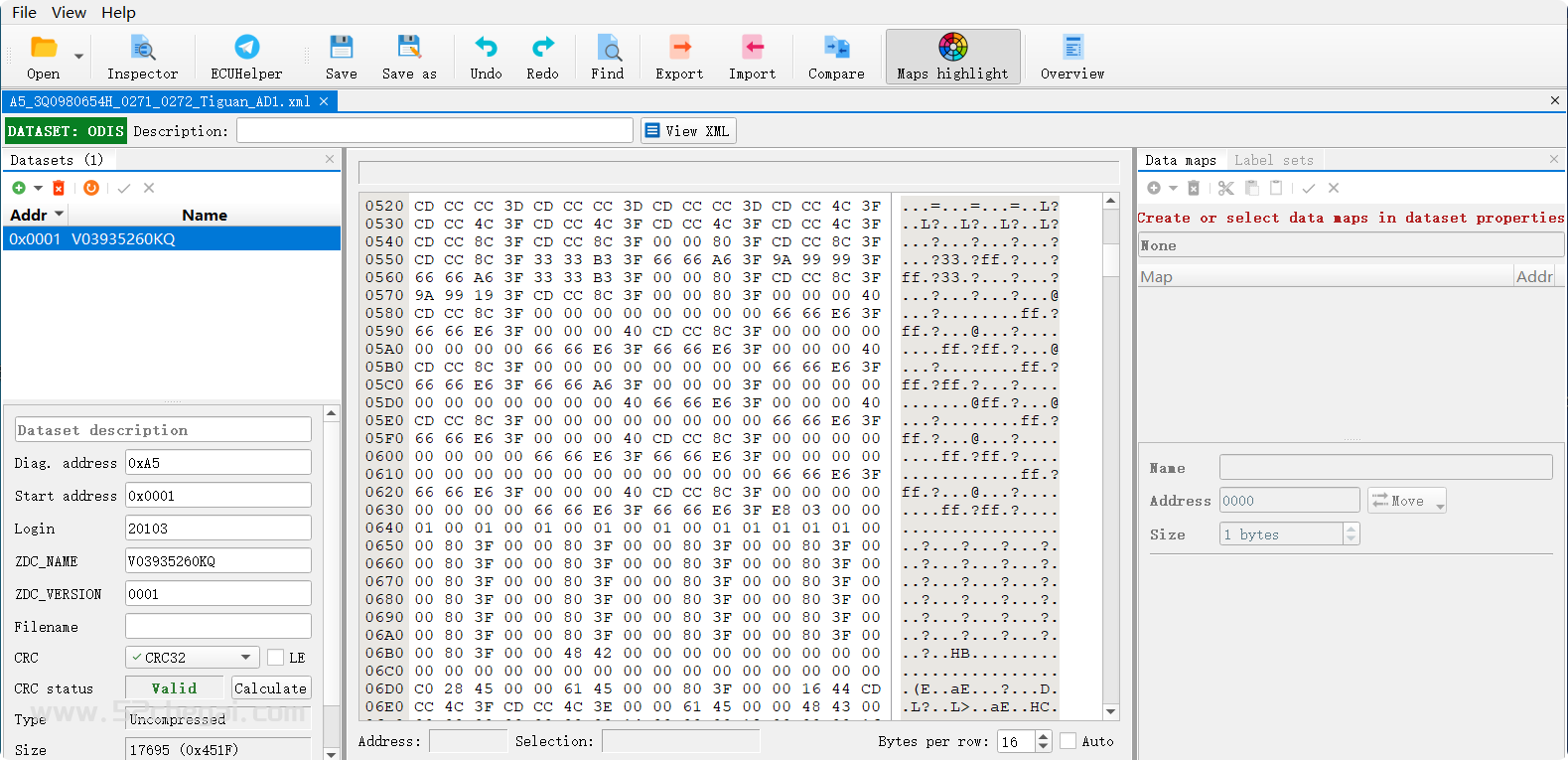This screenshot has width=1568, height=760.
Task: Switch to the Label sets tab
Action: click(1274, 160)
